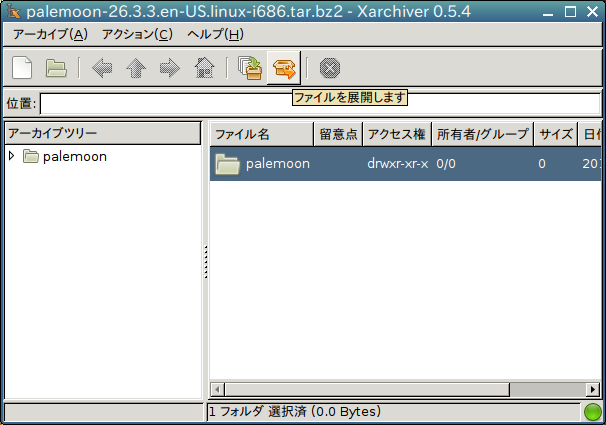Click the palemoon folder icon in file list
This screenshot has height=425, width=606.
pyautogui.click(x=227, y=164)
